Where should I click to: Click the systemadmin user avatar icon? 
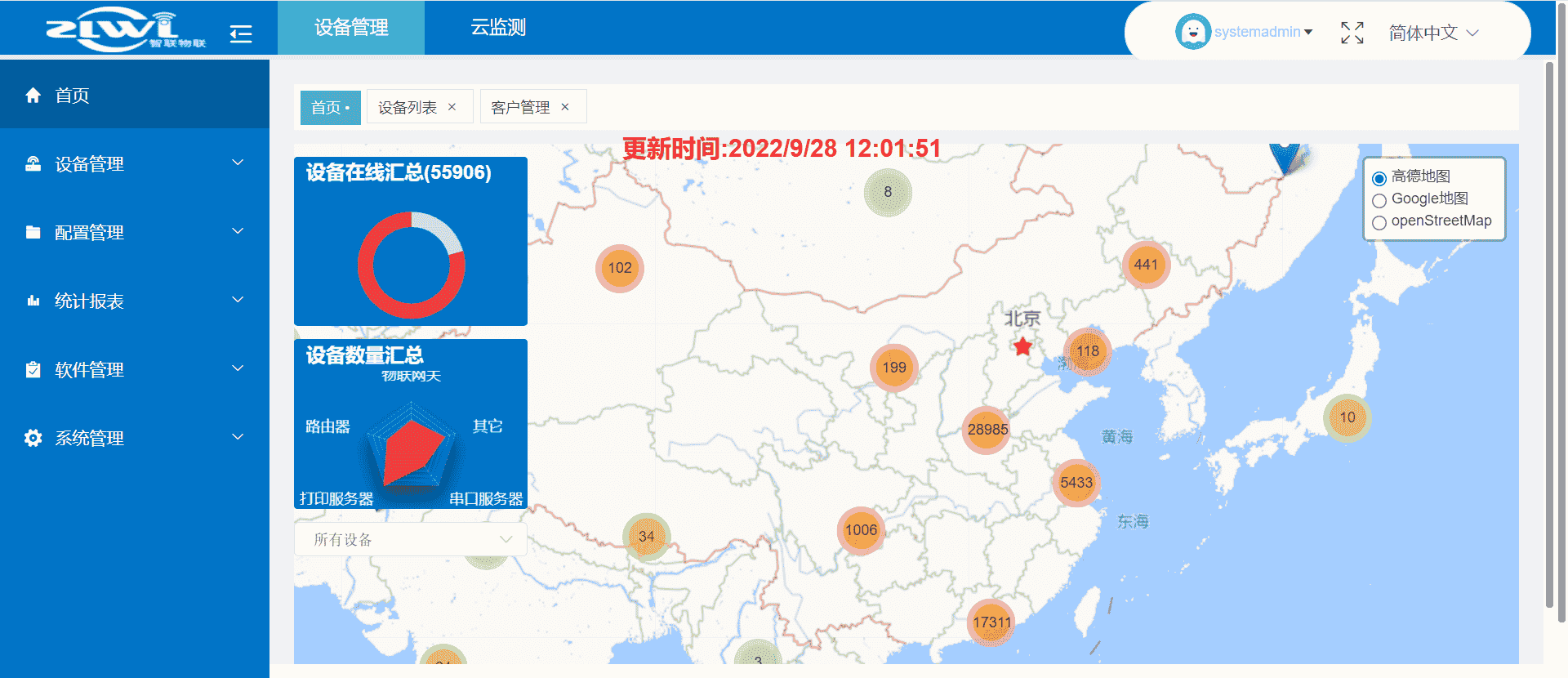click(x=1192, y=32)
